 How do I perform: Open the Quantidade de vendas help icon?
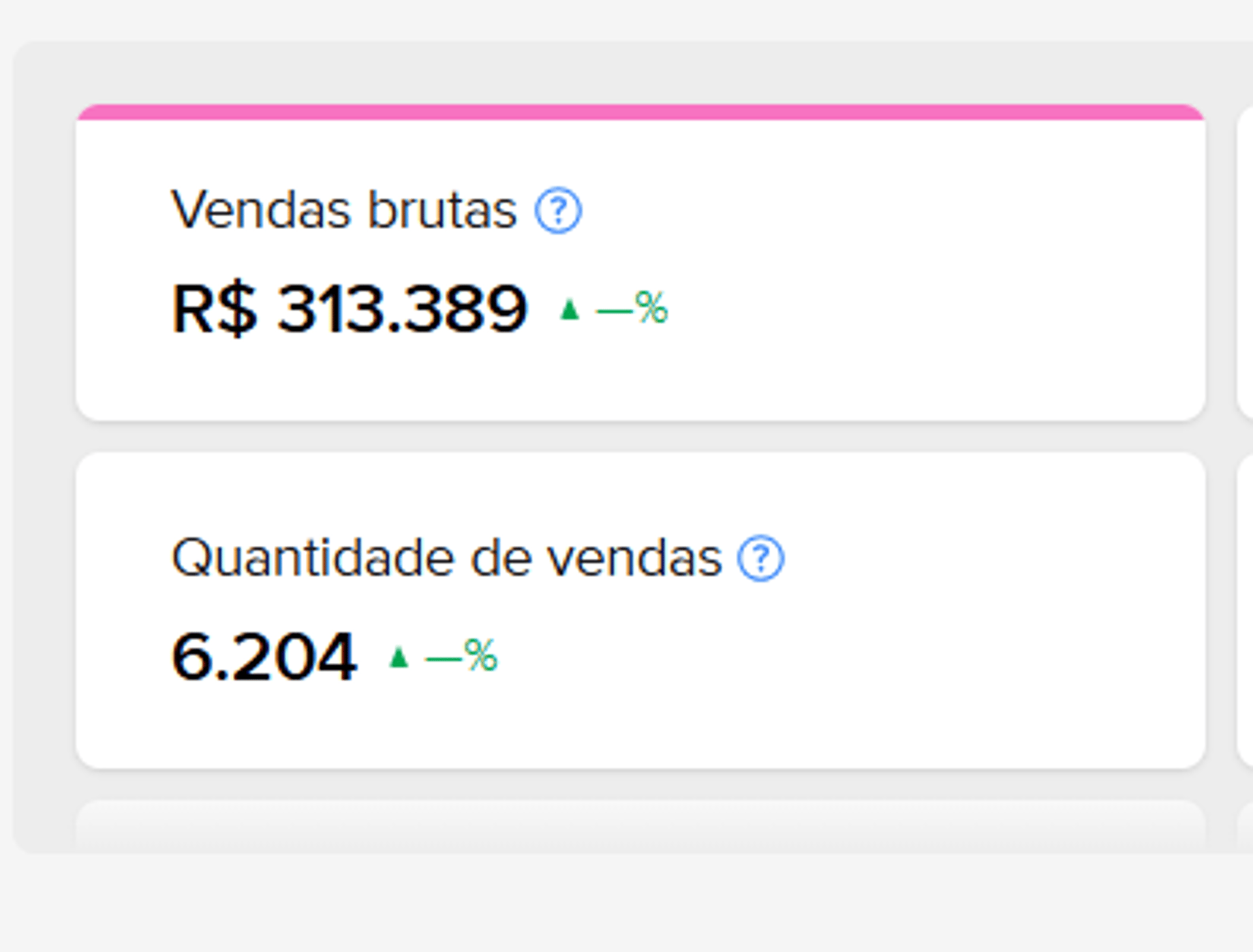tap(760, 558)
